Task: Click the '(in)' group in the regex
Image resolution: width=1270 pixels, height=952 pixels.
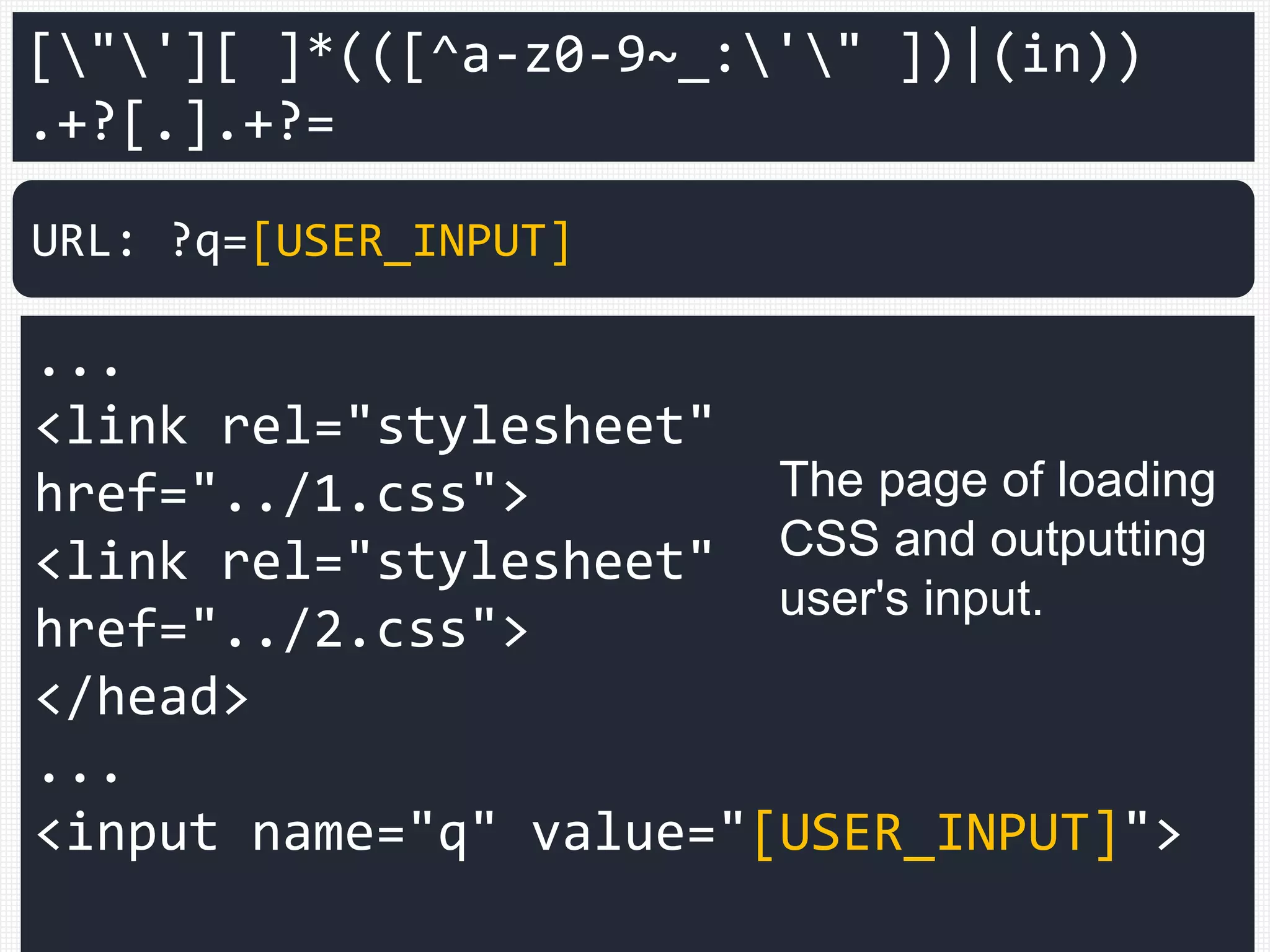Action: tap(1051, 57)
